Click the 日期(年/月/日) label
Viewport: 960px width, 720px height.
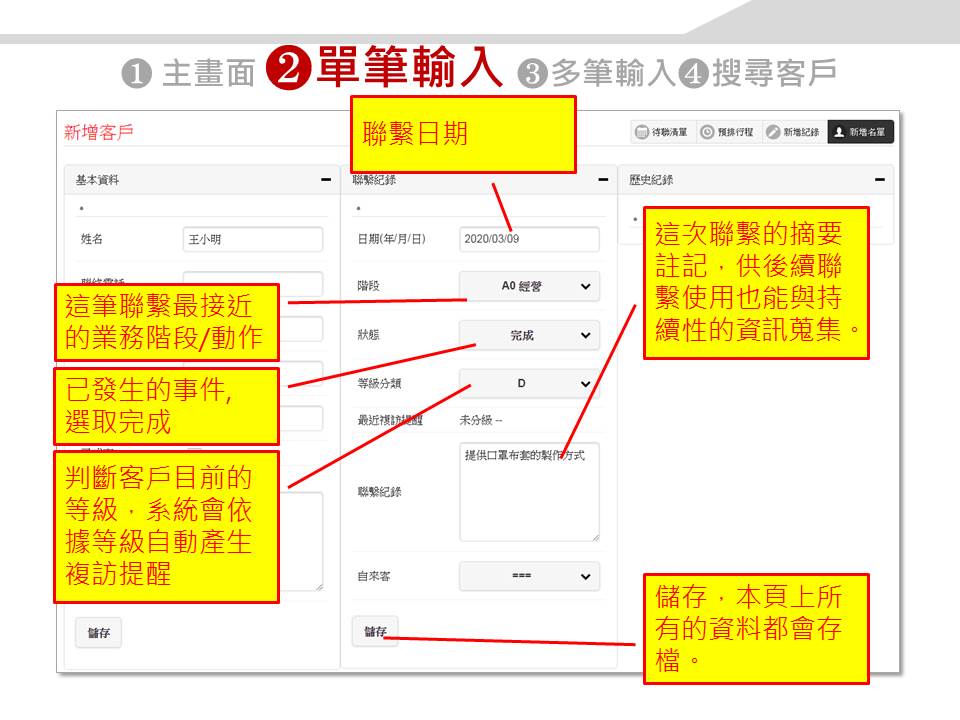[392, 239]
